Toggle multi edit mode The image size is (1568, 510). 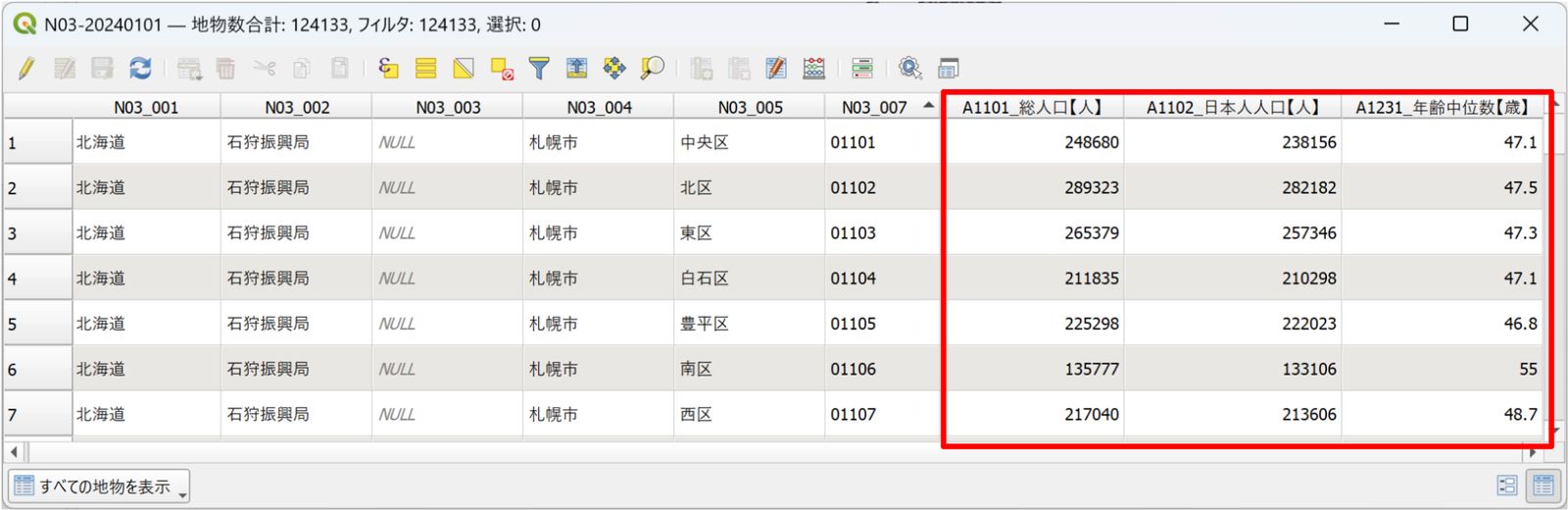(x=65, y=68)
